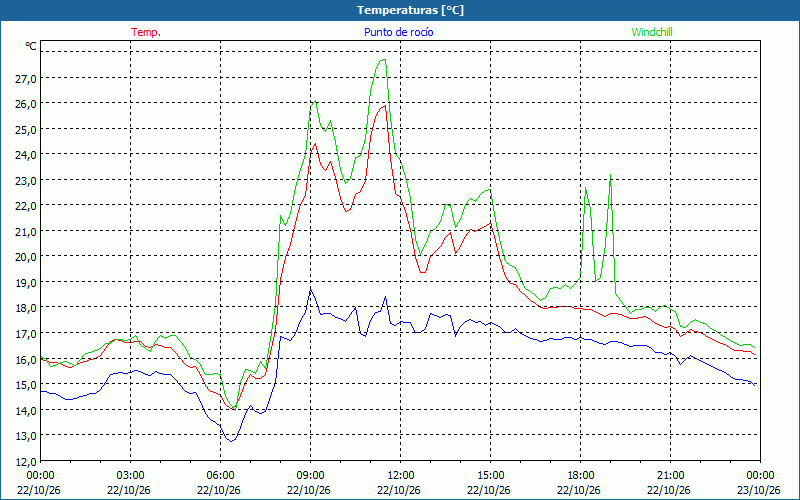
Task: Click the 06:00 time axis label
Action: 220,475
